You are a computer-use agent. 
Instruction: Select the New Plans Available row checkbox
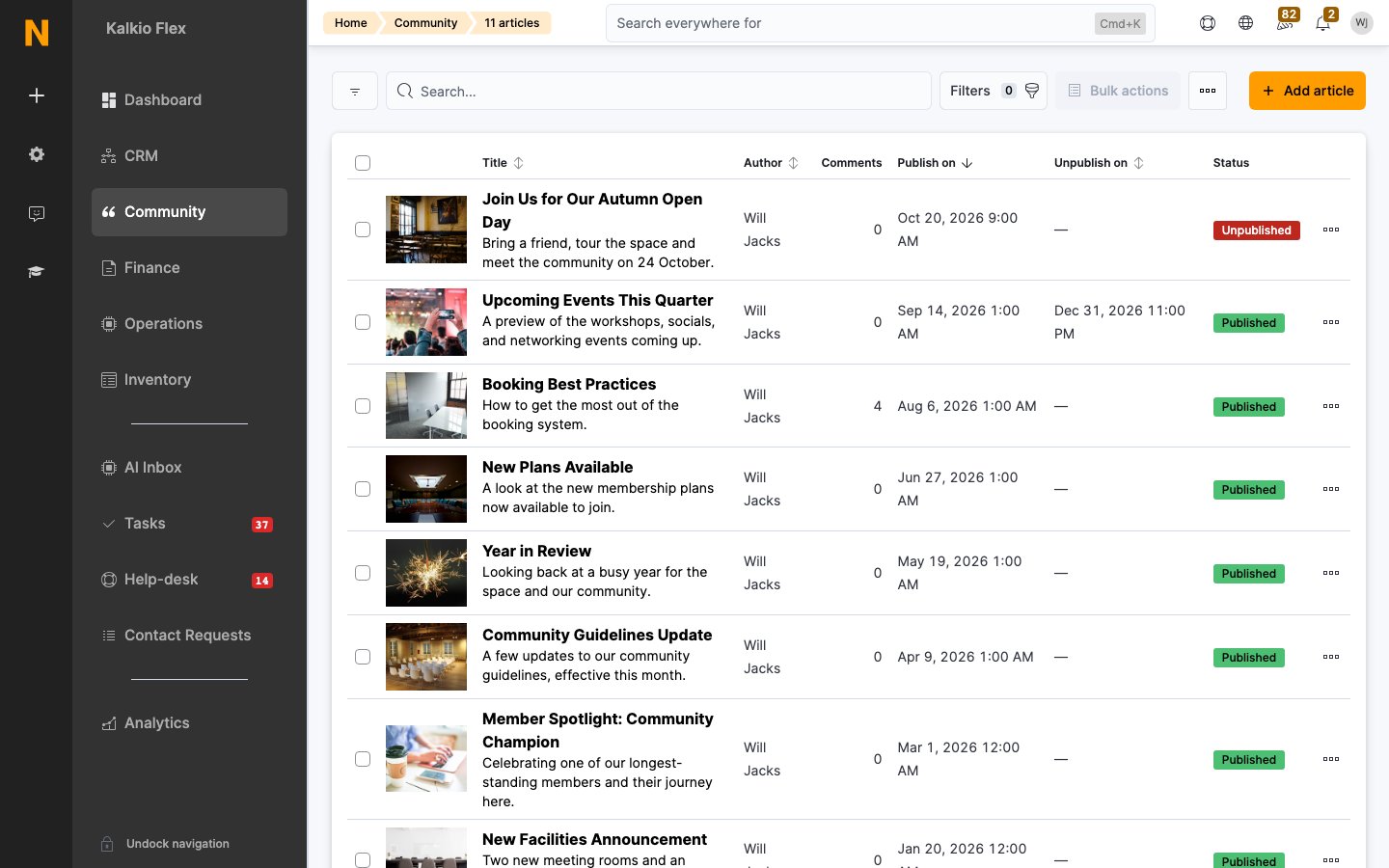363,489
